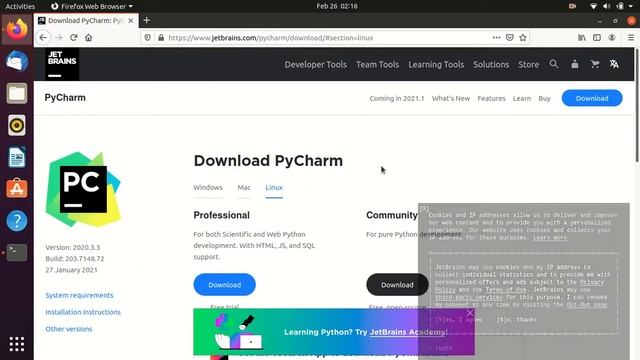Open Ubuntu Software store icon

[x=17, y=189]
